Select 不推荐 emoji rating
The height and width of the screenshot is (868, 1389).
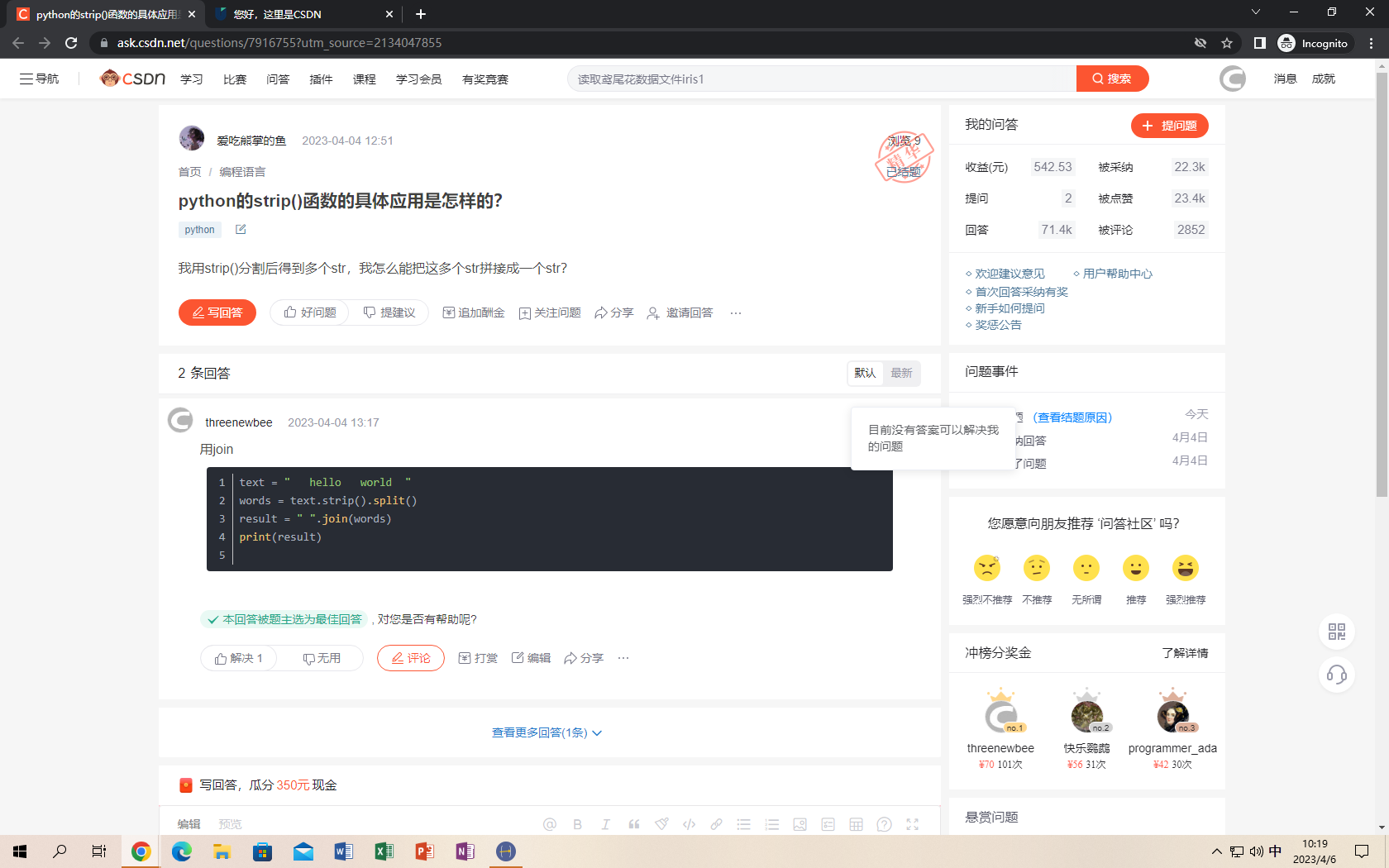tap(1037, 568)
